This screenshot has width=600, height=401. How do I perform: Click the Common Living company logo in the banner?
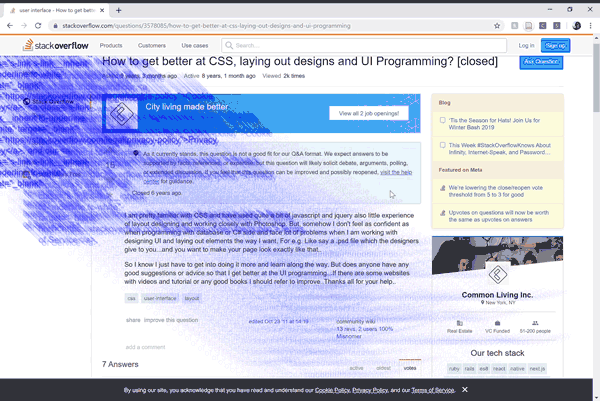[x=122, y=114]
